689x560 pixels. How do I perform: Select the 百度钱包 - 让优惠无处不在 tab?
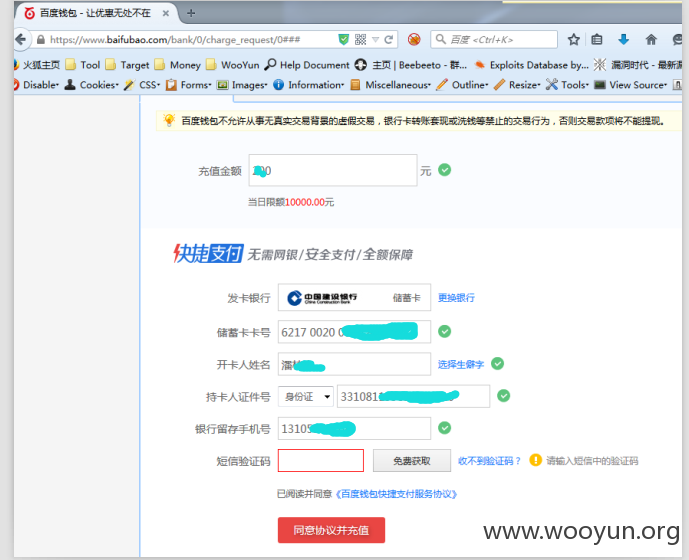coord(95,13)
